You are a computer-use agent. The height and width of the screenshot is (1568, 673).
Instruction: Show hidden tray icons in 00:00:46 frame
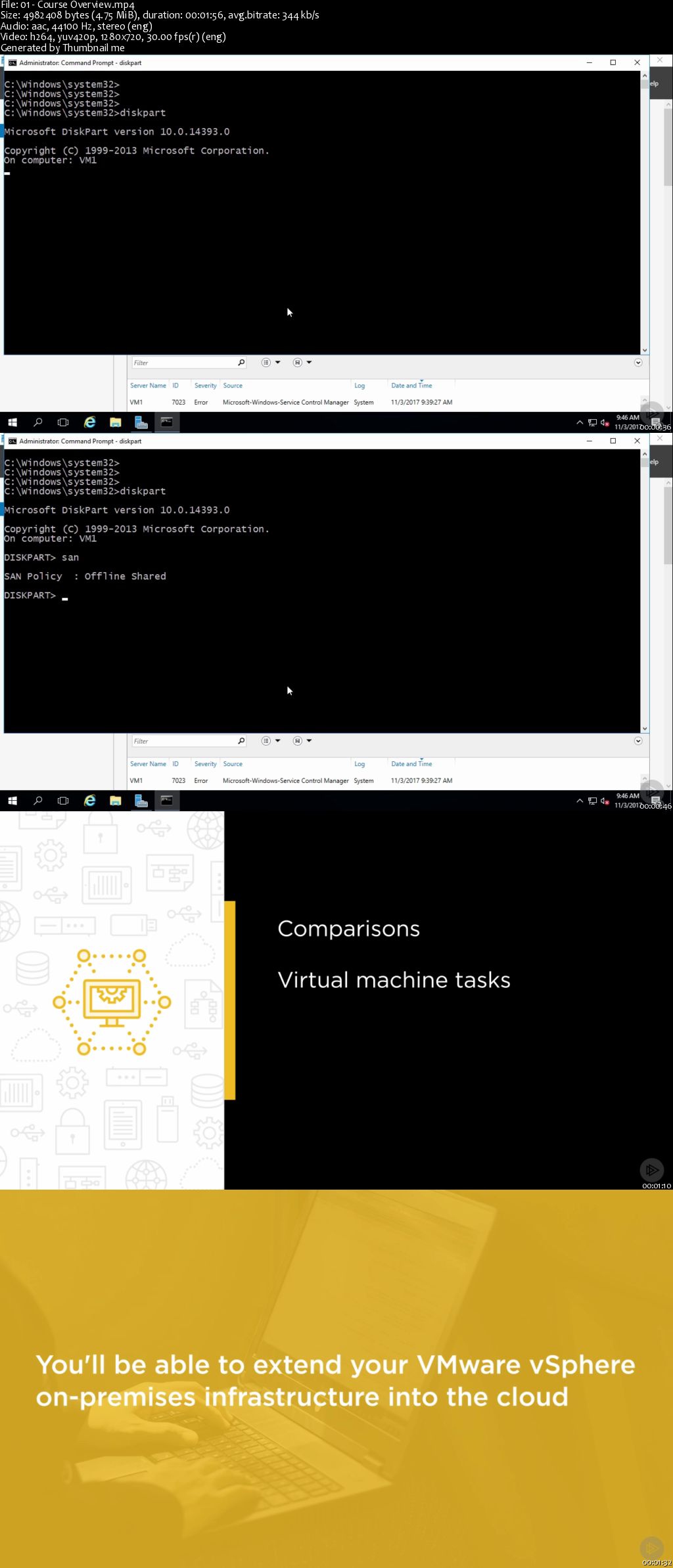pos(580,801)
